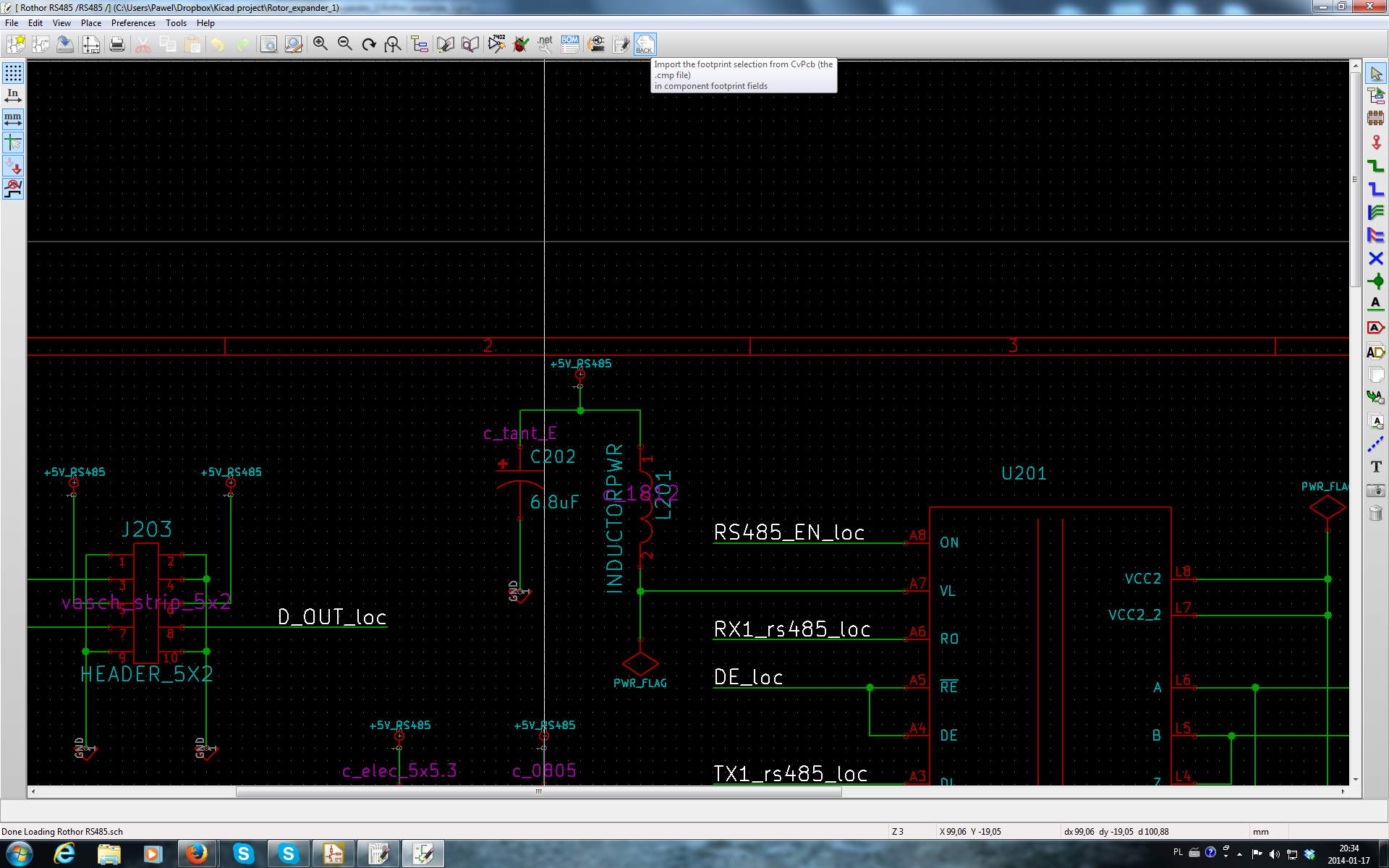Image resolution: width=1389 pixels, height=868 pixels.
Task: Select the delete item trash tool
Action: (1375, 514)
